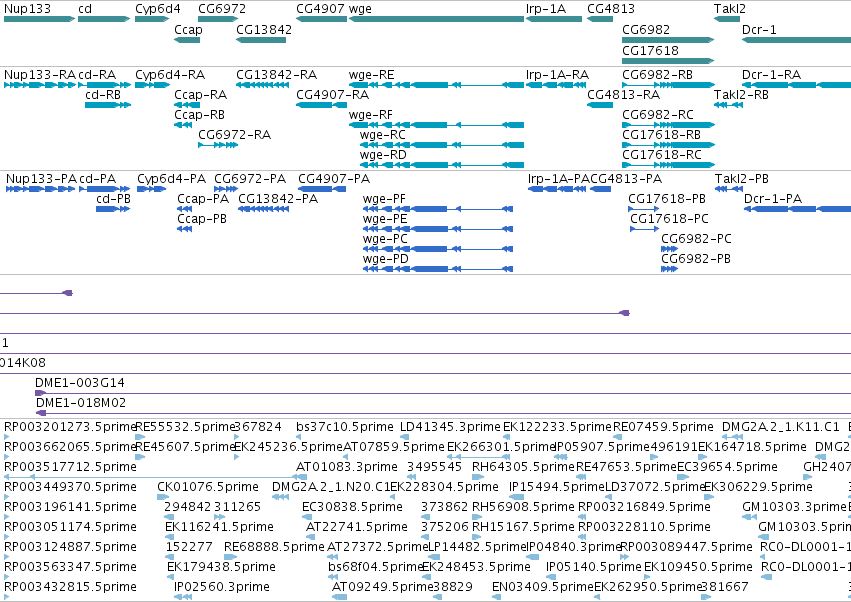
Task: Click the Ccap-RB transcript label
Action: [x=199, y=115]
